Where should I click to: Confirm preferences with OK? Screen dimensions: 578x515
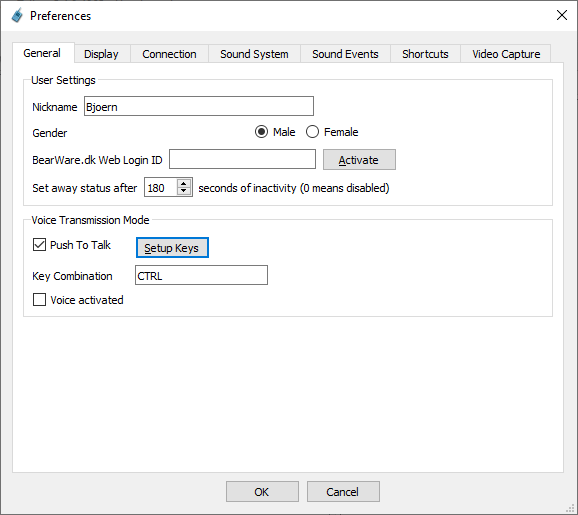point(262,491)
